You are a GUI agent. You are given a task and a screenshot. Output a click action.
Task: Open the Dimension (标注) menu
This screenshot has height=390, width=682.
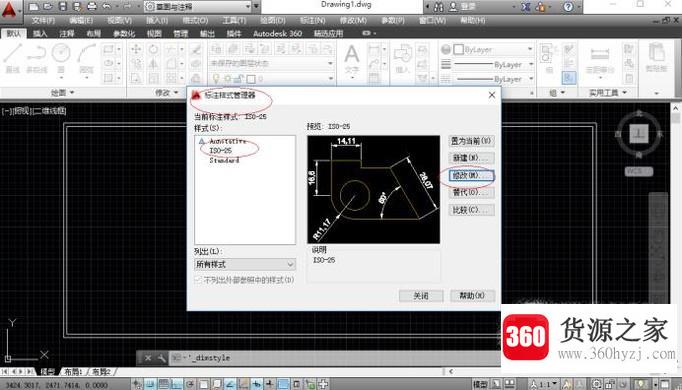(x=313, y=20)
